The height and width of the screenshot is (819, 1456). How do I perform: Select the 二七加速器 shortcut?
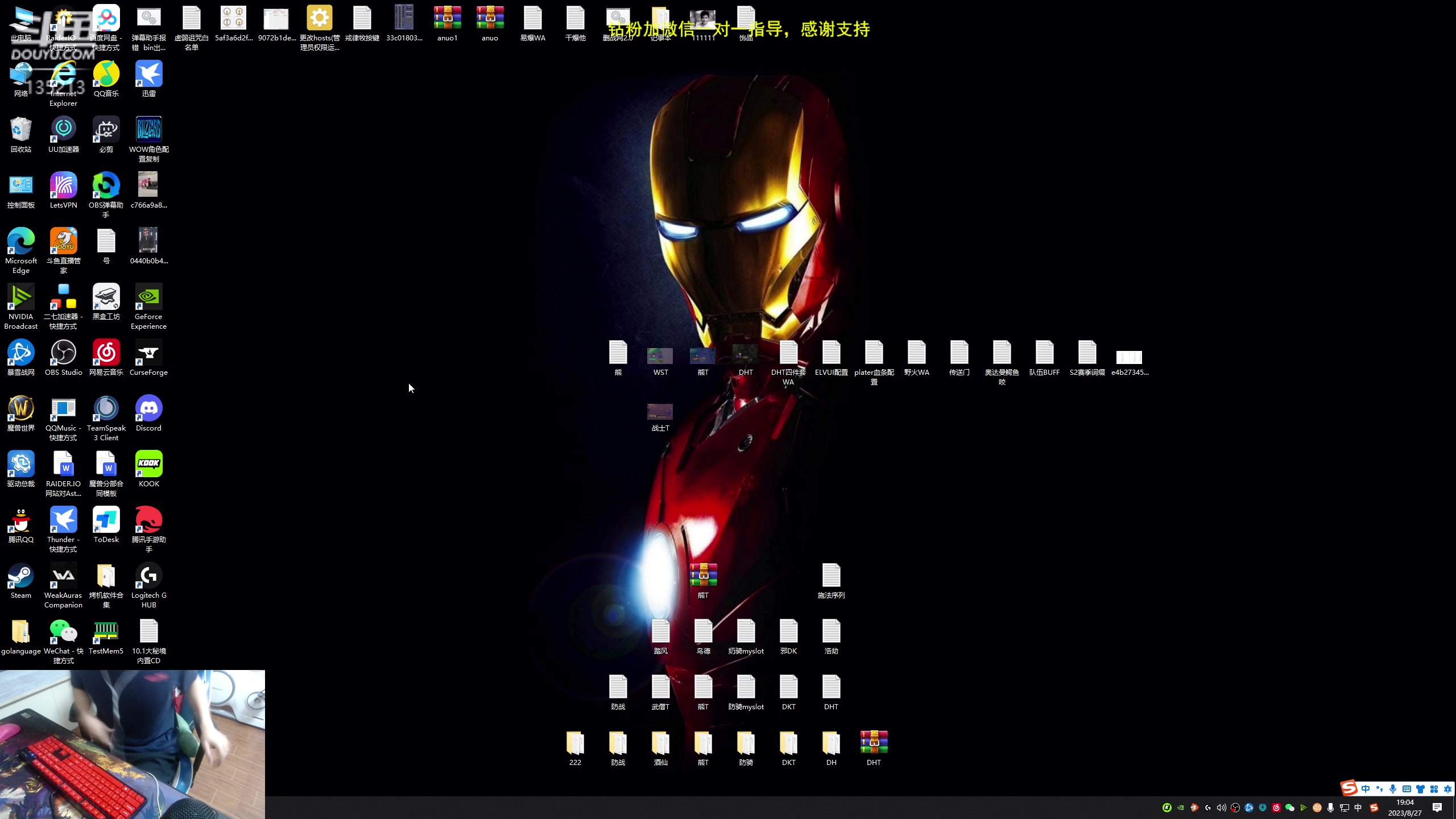(64, 307)
